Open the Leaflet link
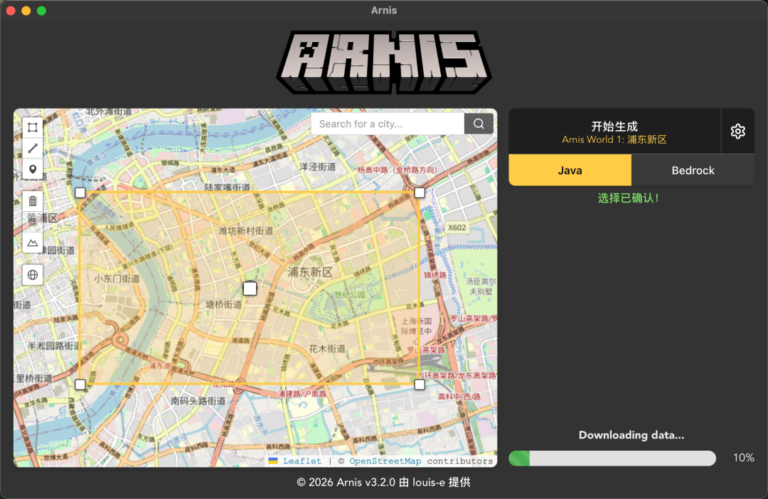 tap(302, 461)
